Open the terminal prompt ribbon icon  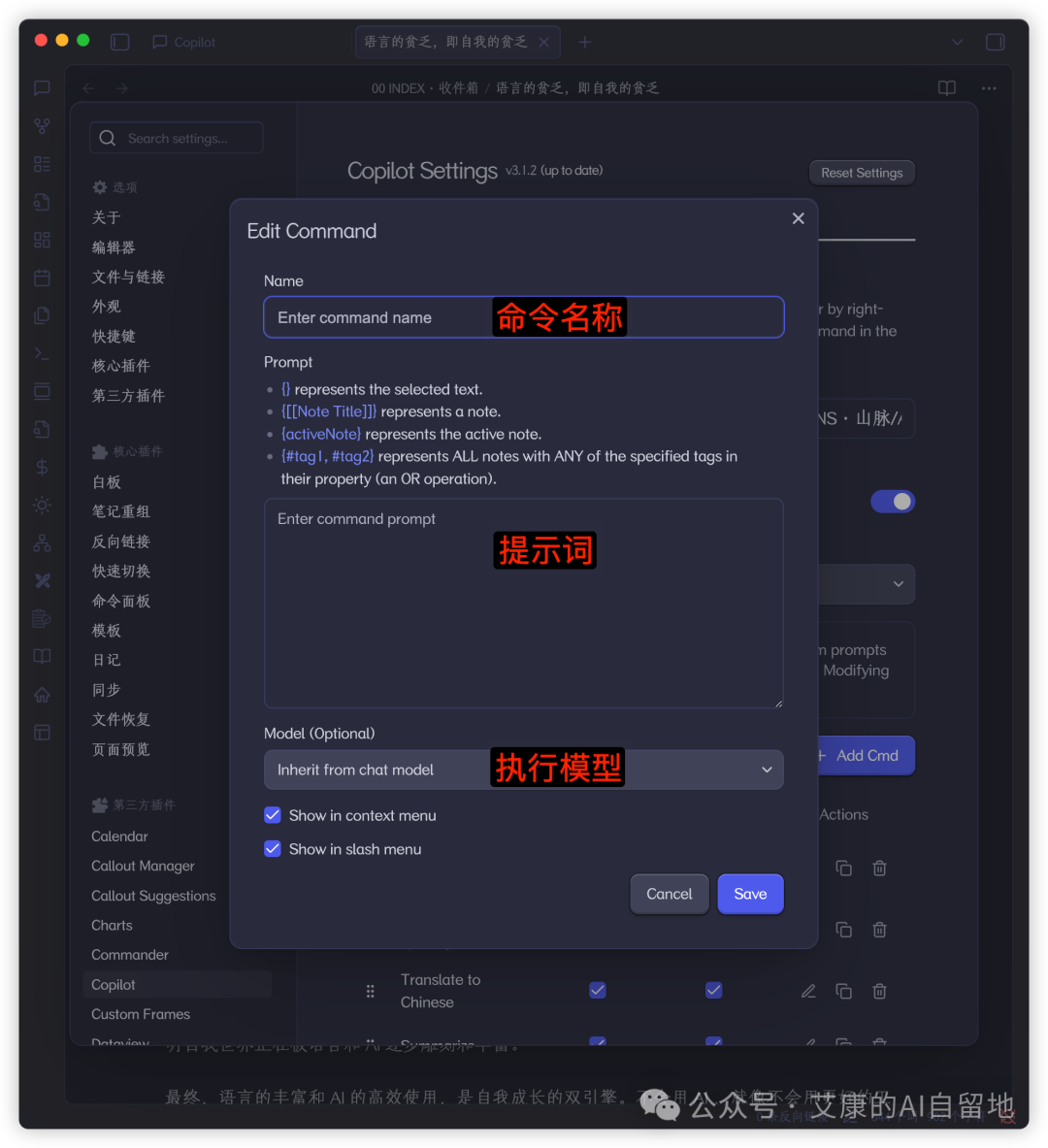click(42, 353)
